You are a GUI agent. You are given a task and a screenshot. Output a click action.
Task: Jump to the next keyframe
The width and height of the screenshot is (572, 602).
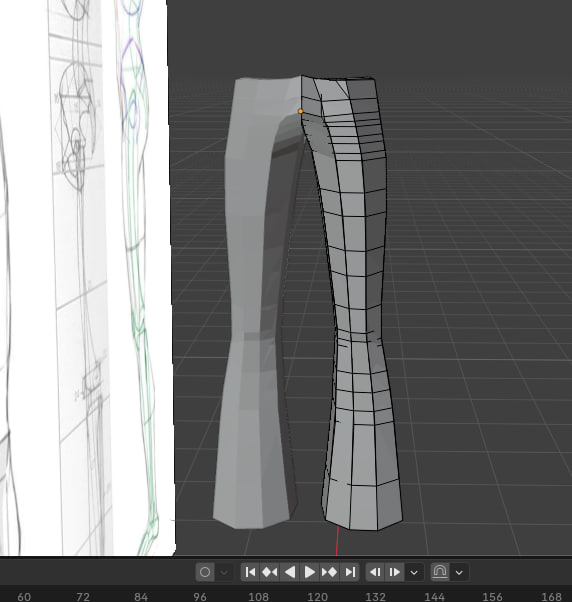coord(329,572)
